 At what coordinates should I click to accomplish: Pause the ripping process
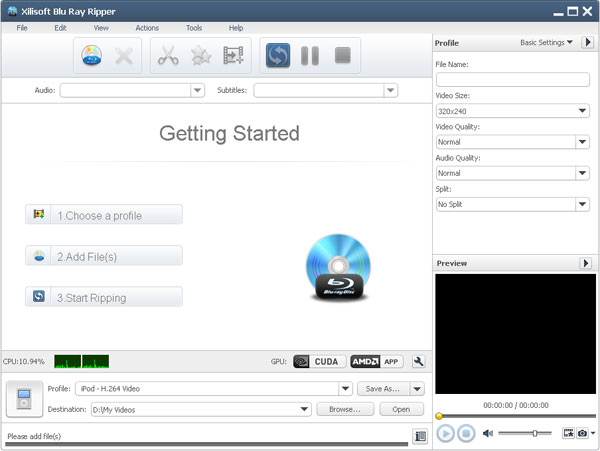point(310,56)
